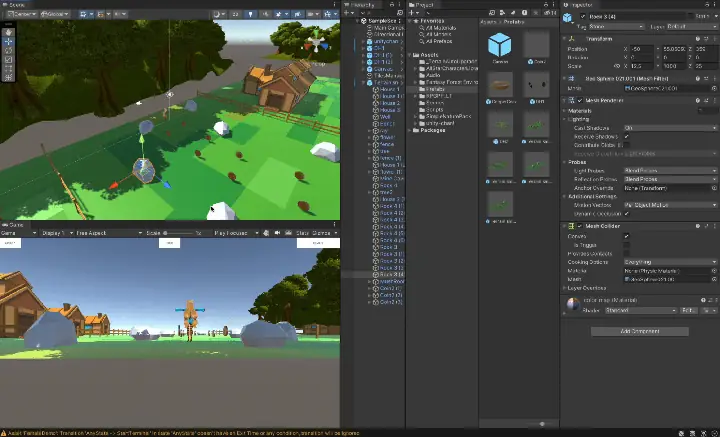Expand the Packages folder in Project
Image resolution: width=720 pixels, height=437 pixels.
click(x=410, y=130)
